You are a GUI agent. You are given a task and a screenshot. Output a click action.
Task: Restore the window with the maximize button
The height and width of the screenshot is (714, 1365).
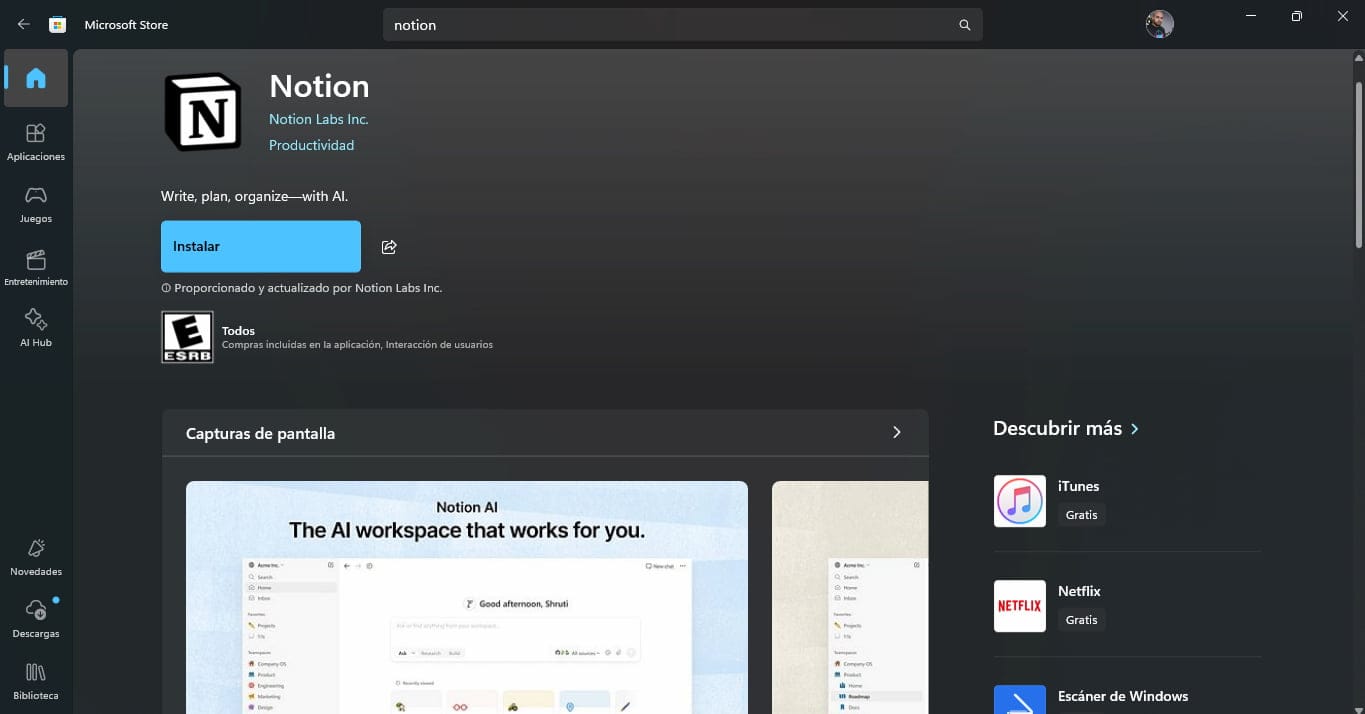1297,17
